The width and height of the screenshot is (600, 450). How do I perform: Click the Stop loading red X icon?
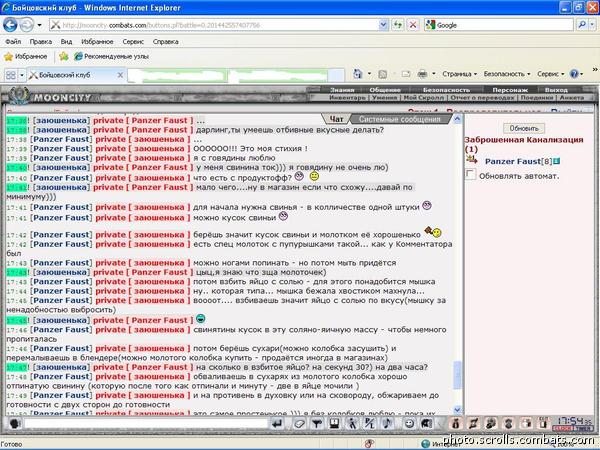413,25
